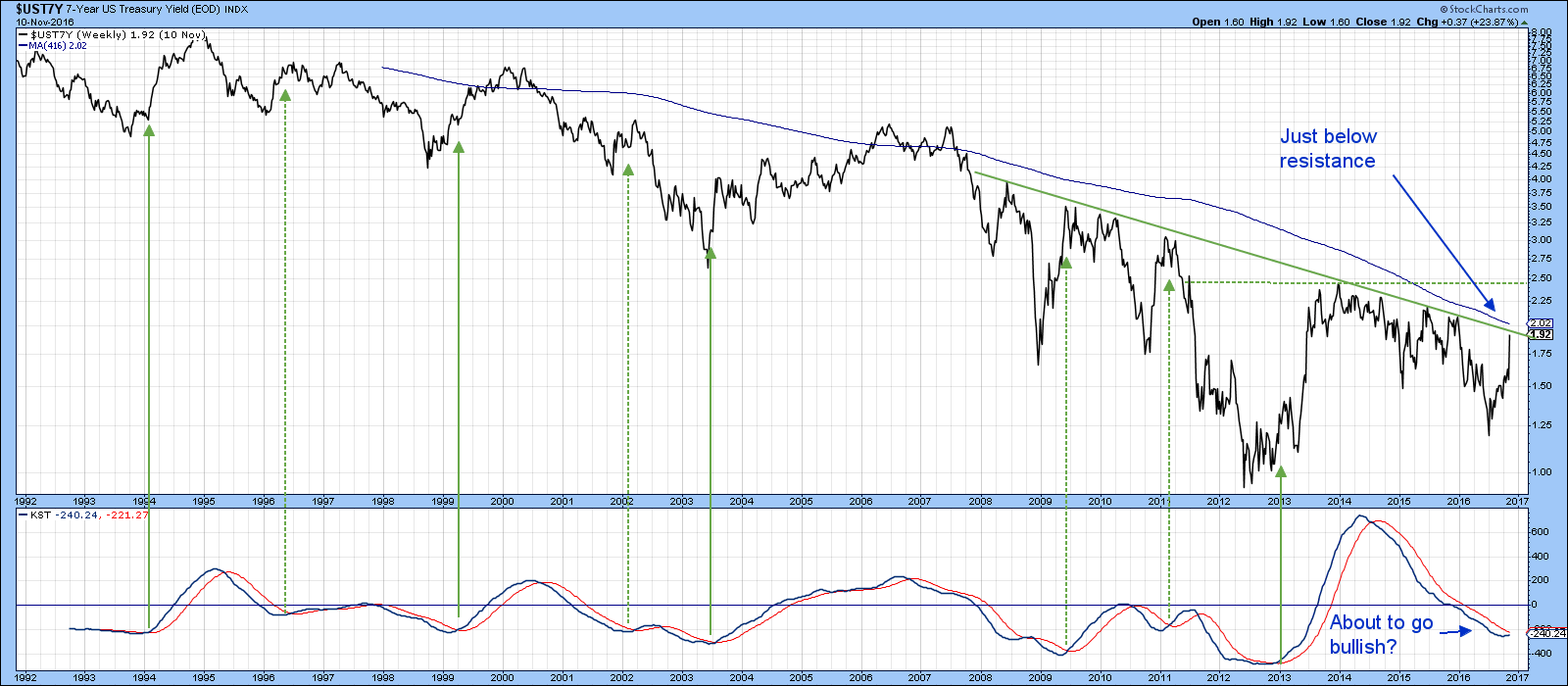
Task: Click the 2005 label on the bottom time axis
Action: [x=801, y=677]
